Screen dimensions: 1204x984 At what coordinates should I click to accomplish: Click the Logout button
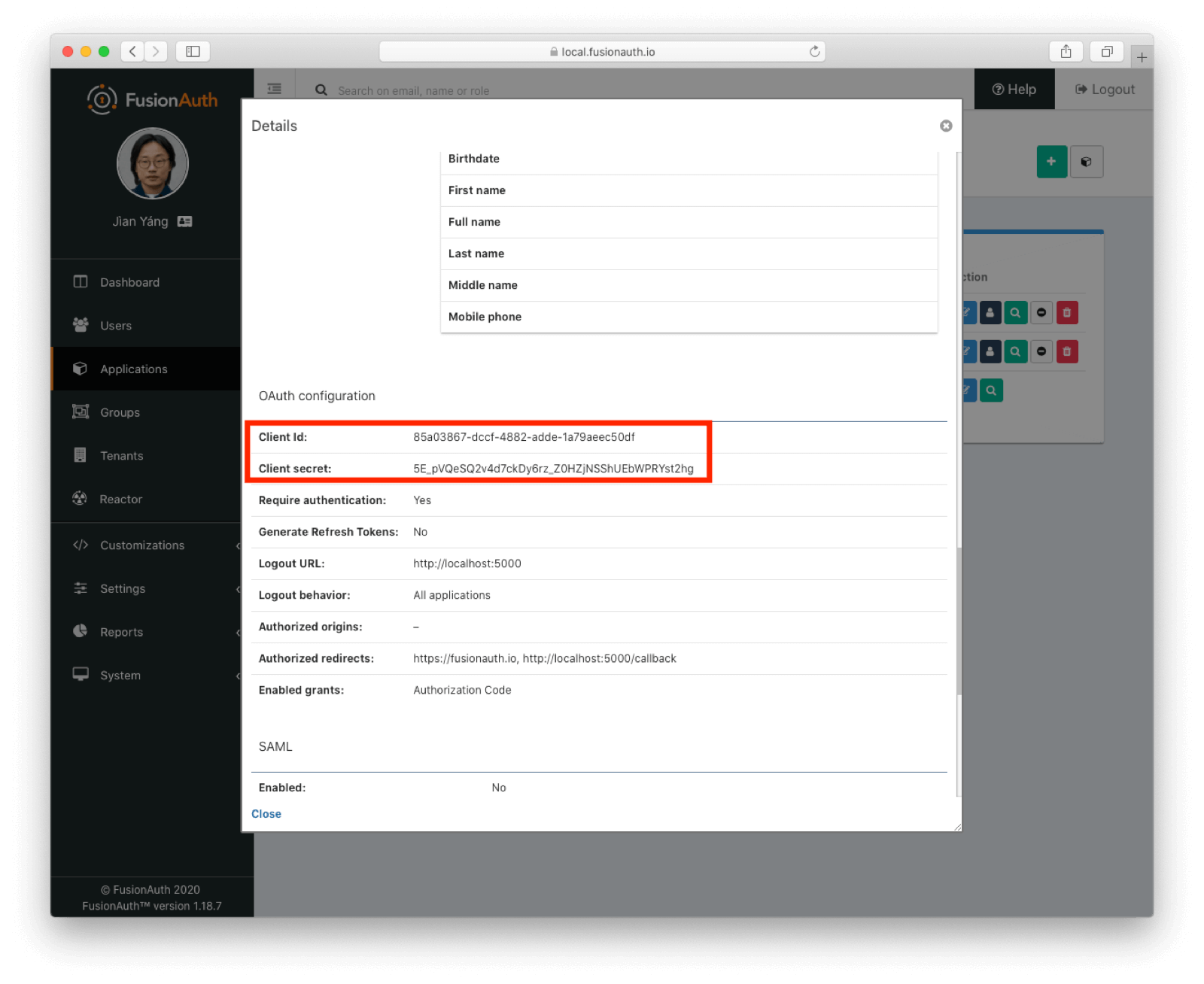(x=1105, y=89)
